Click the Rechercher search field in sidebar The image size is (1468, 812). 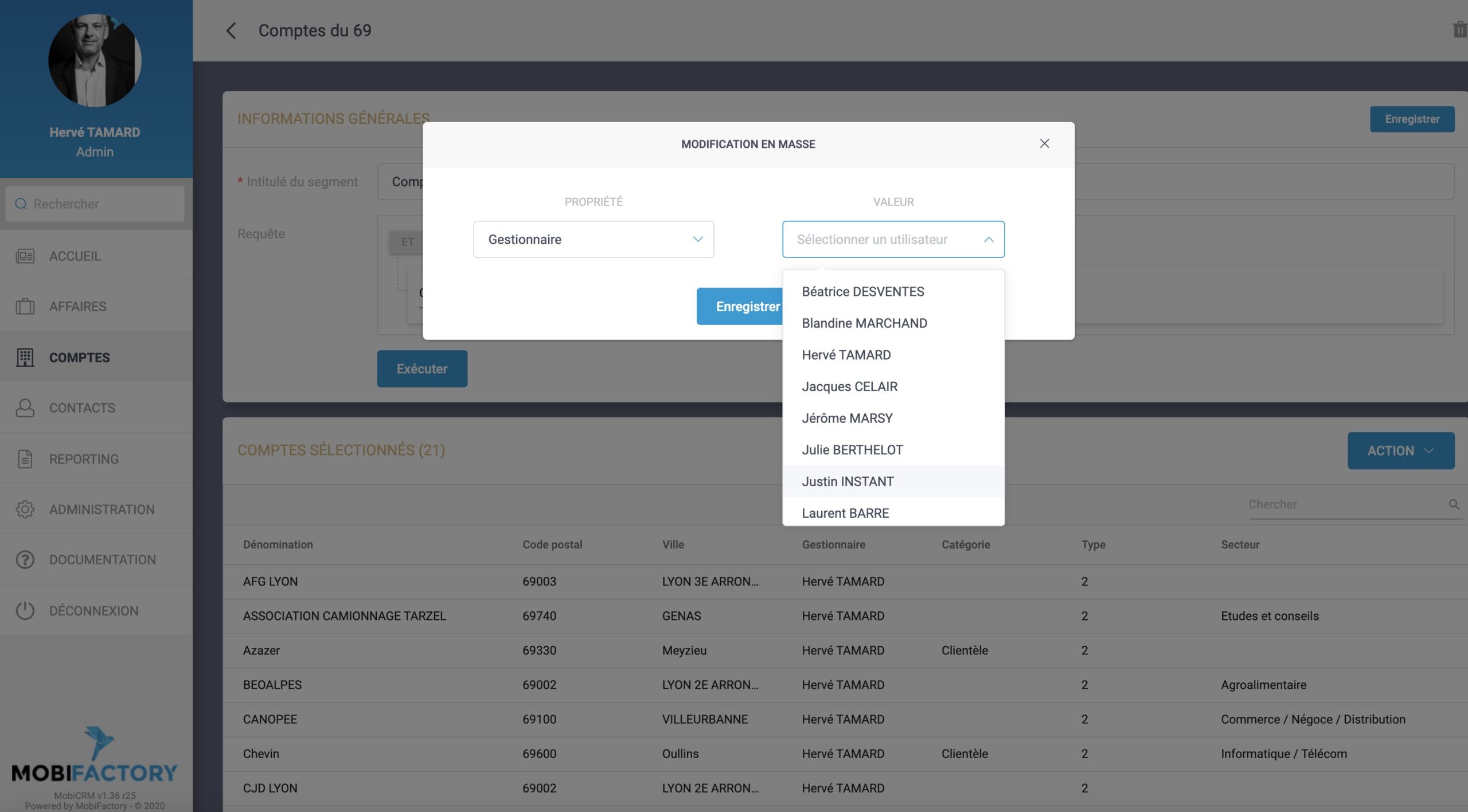click(95, 204)
